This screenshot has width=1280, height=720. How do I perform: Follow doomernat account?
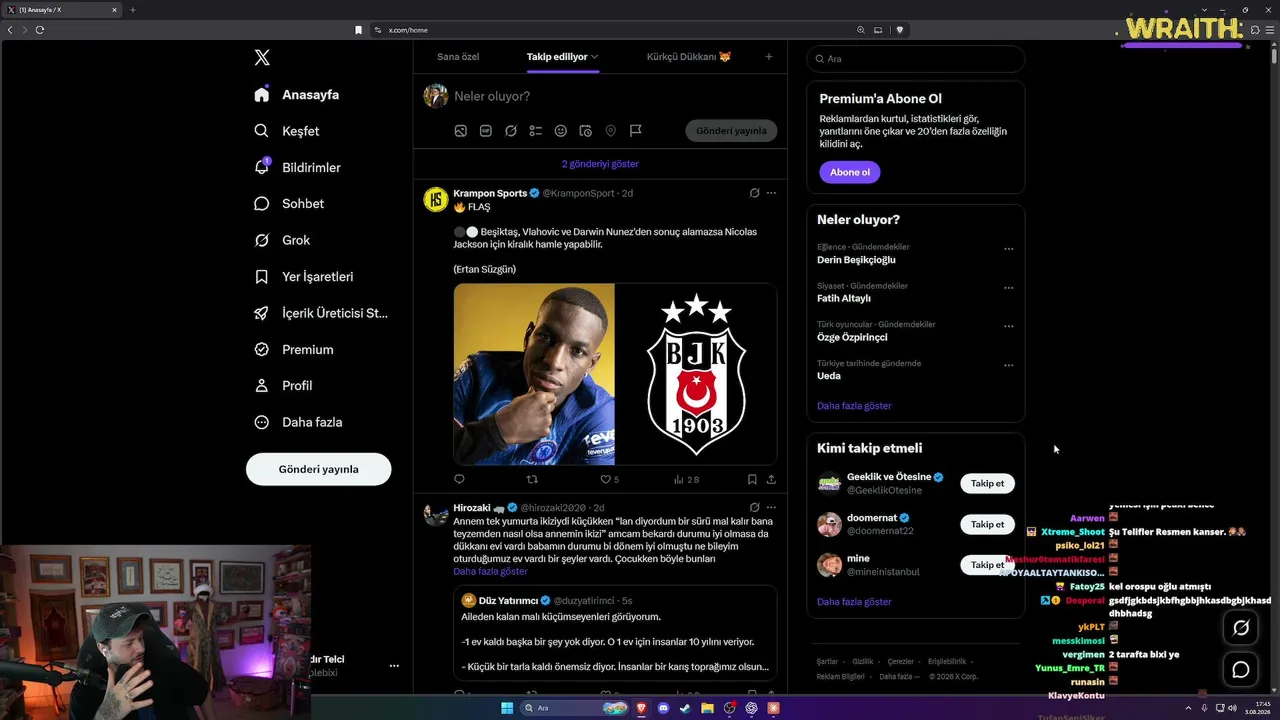coord(987,524)
